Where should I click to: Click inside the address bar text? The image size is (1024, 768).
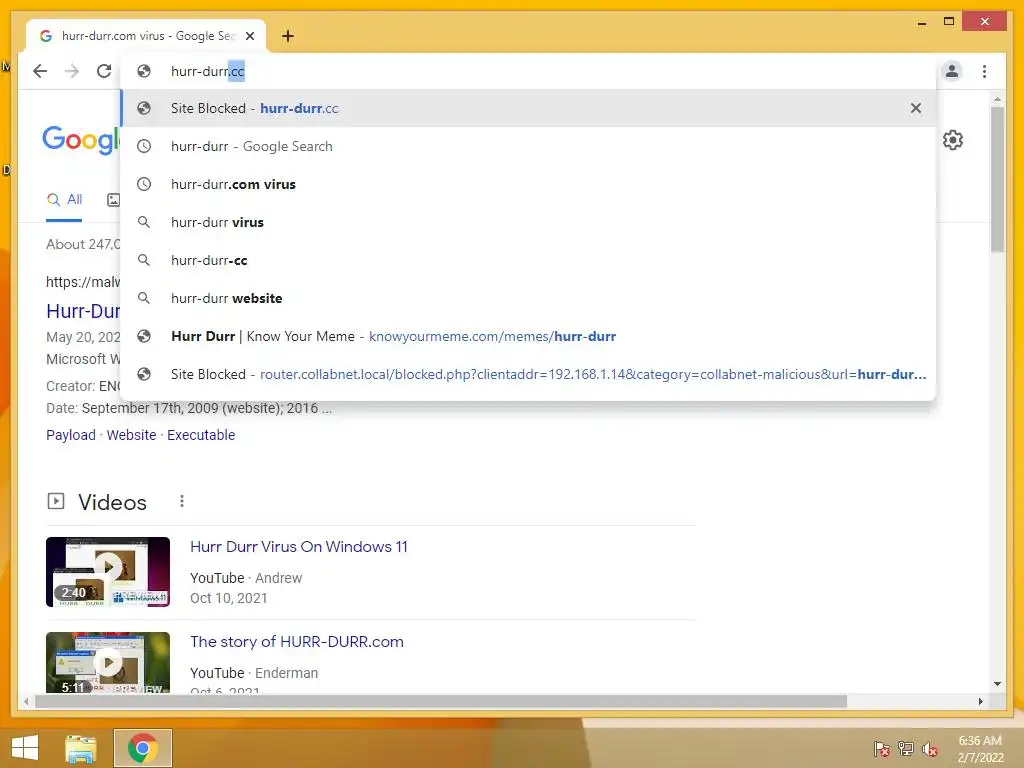click(207, 71)
